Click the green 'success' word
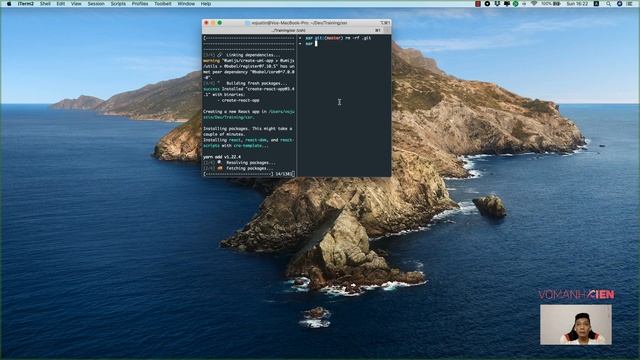This screenshot has width=640, height=360. (211, 89)
